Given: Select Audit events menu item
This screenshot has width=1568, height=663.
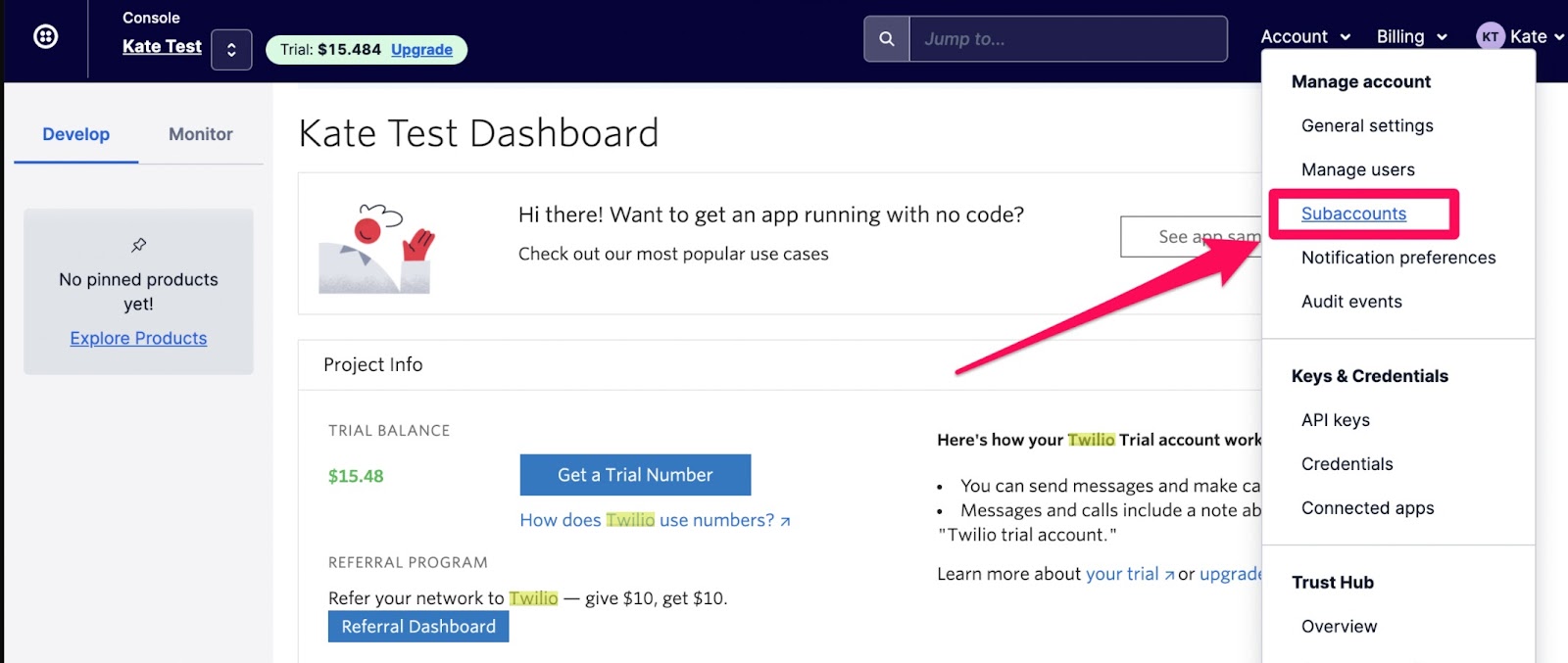Looking at the screenshot, I should pos(1351,302).
